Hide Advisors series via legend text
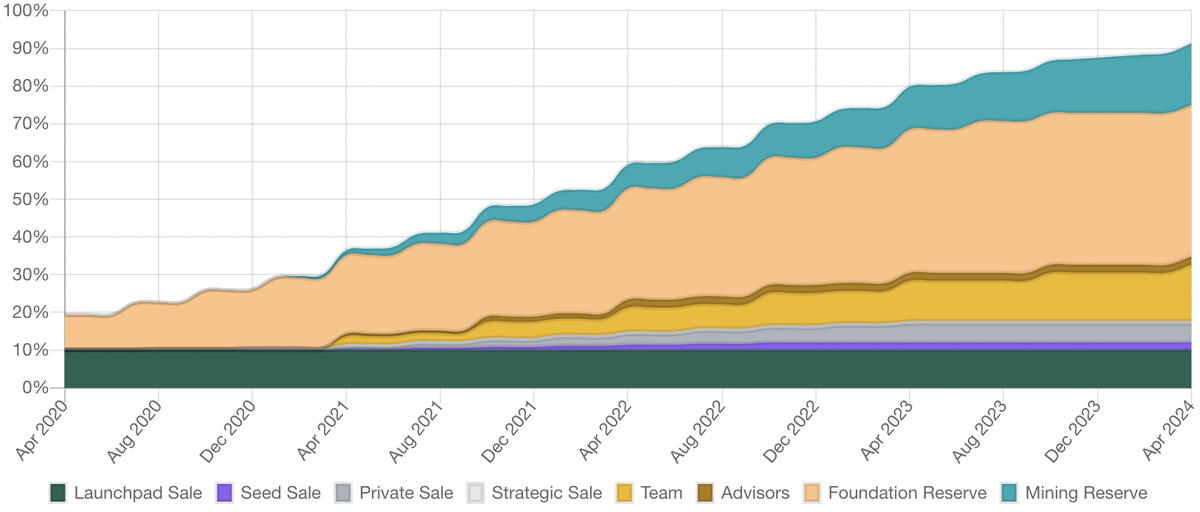 pos(755,493)
